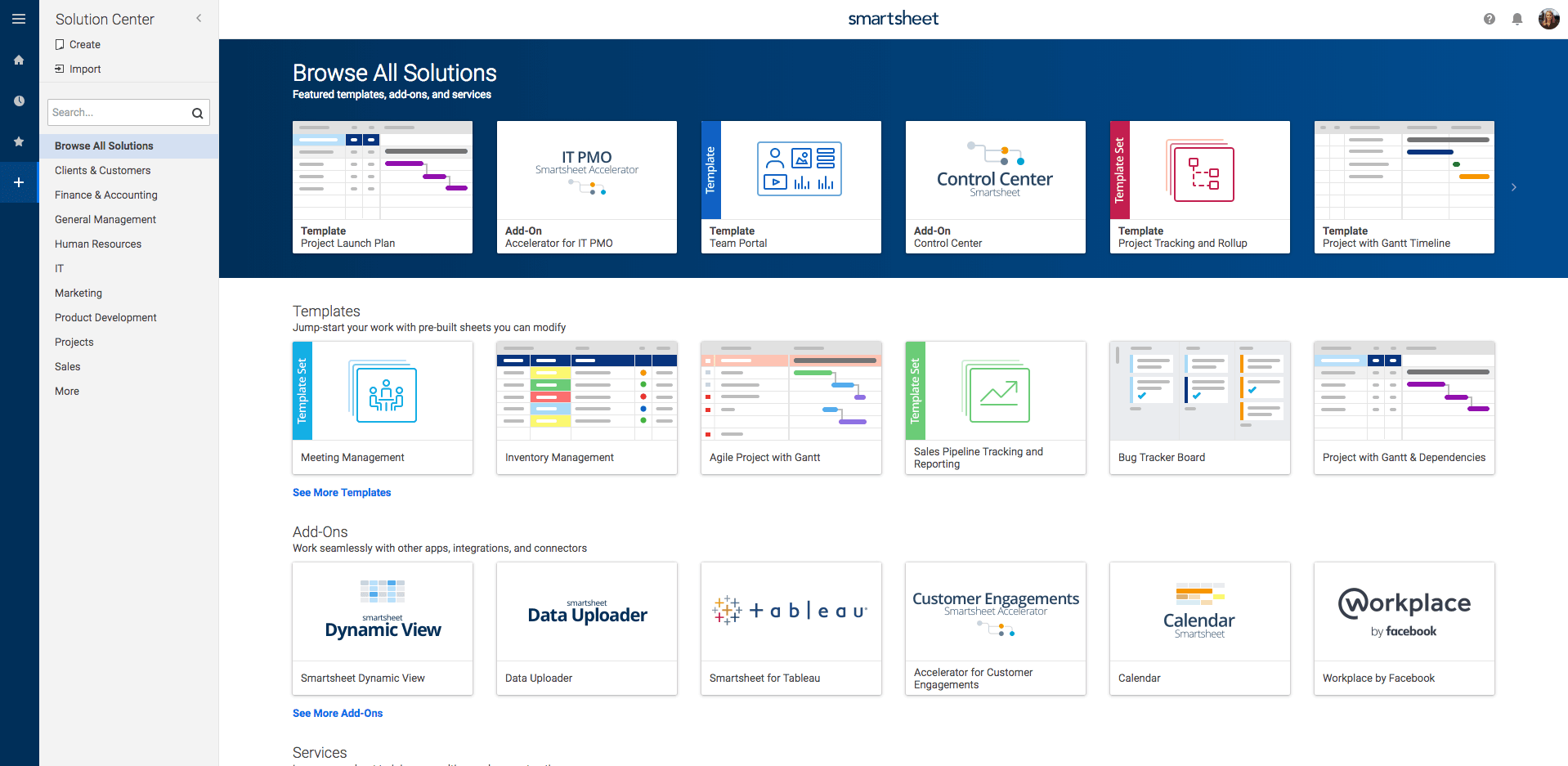Check notifications via bell icon
The image size is (1568, 766).
[x=1517, y=18]
